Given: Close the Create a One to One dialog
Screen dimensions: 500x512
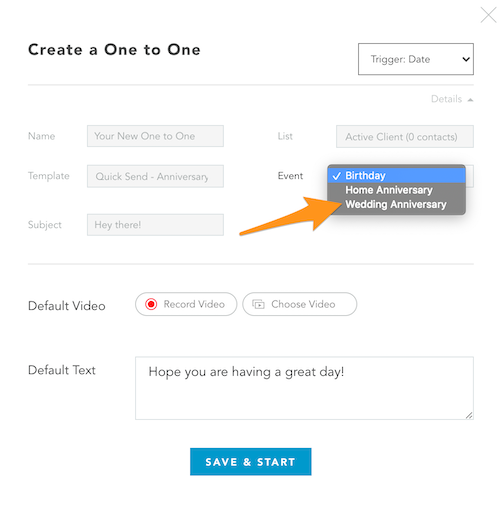Looking at the screenshot, I should click(488, 15).
